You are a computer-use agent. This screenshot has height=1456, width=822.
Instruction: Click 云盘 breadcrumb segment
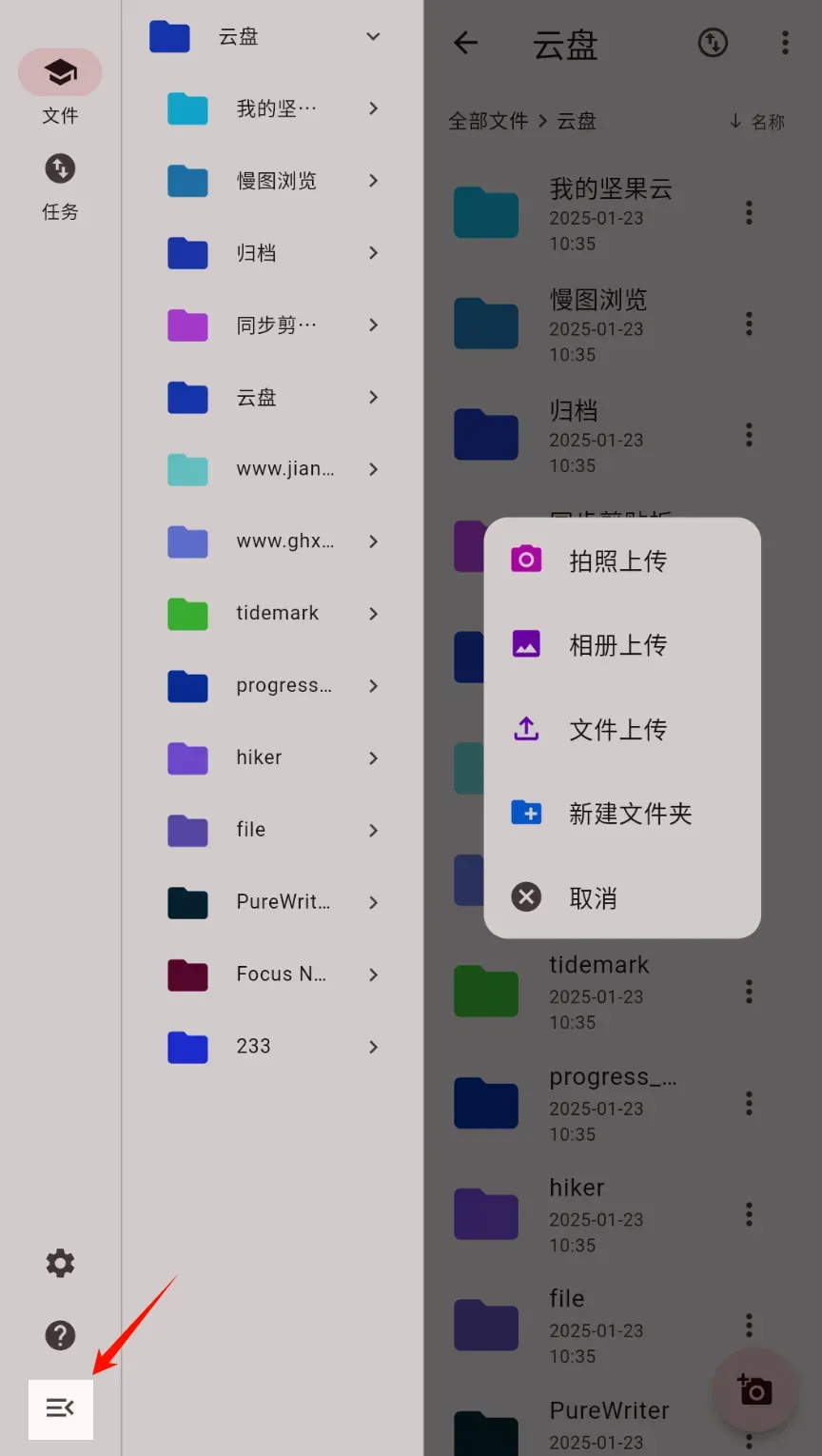[577, 121]
